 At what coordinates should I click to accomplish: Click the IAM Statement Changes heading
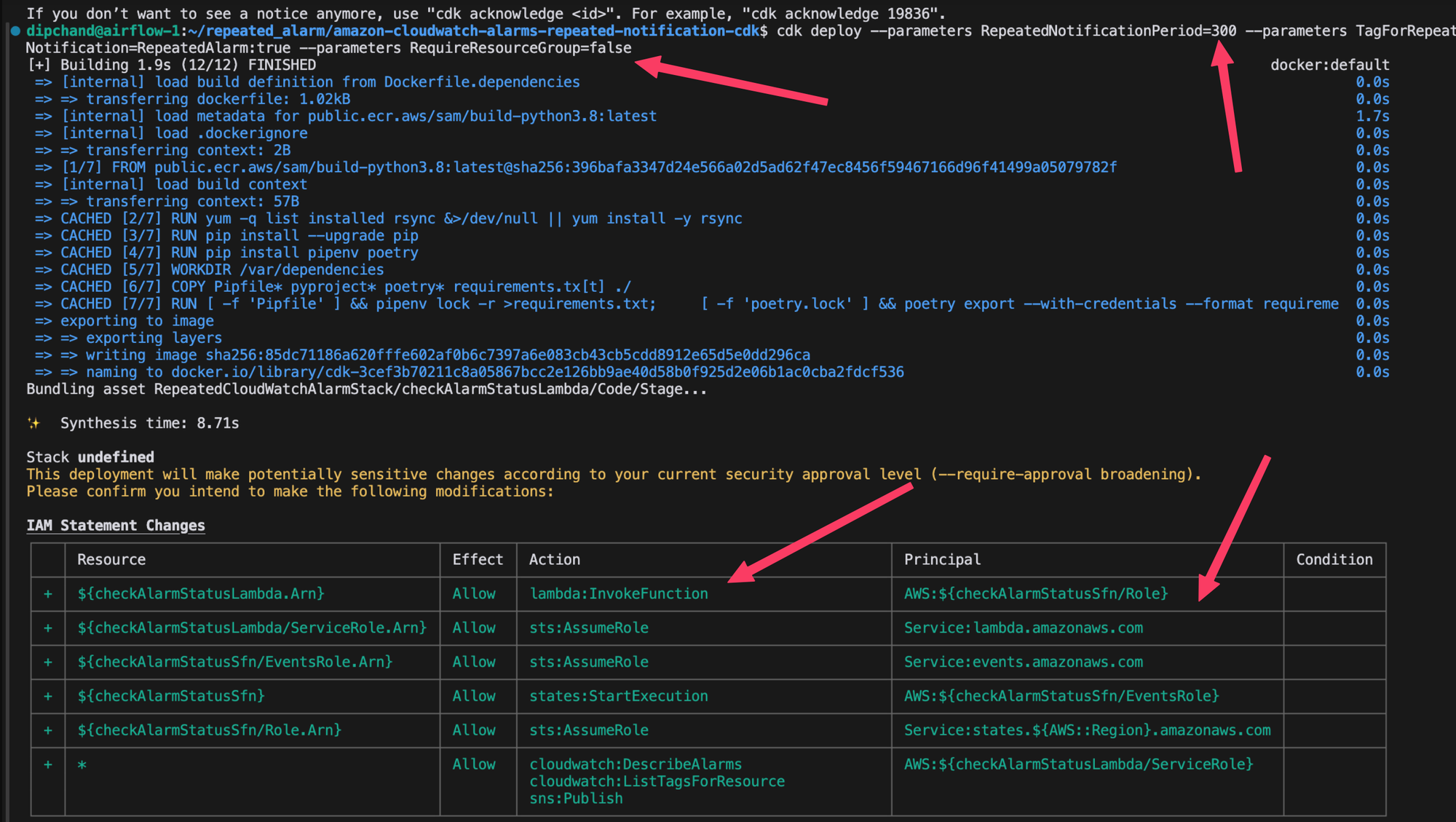coord(115,525)
